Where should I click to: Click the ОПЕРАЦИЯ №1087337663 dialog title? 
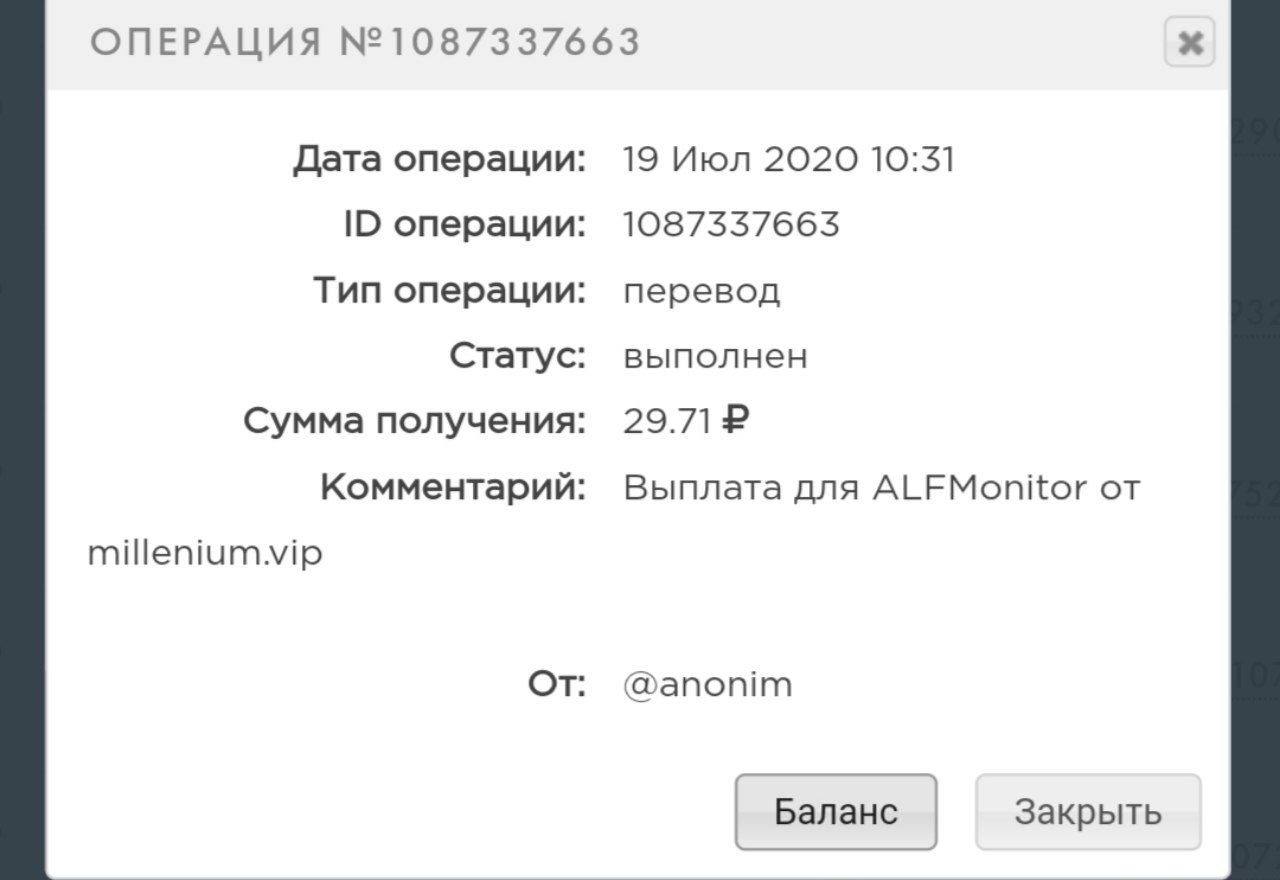365,42
